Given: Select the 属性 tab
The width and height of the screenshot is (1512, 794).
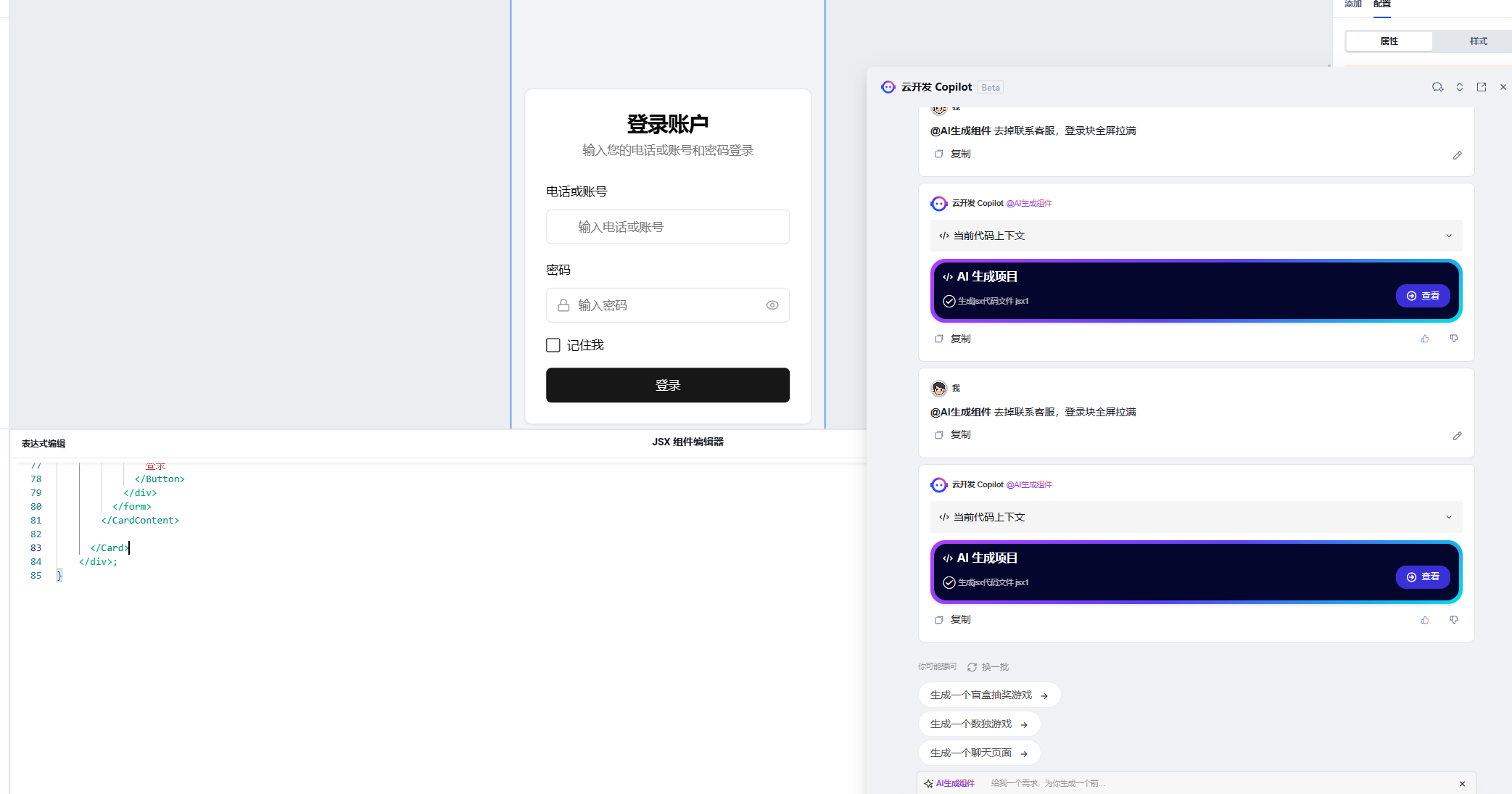Looking at the screenshot, I should [x=1389, y=41].
